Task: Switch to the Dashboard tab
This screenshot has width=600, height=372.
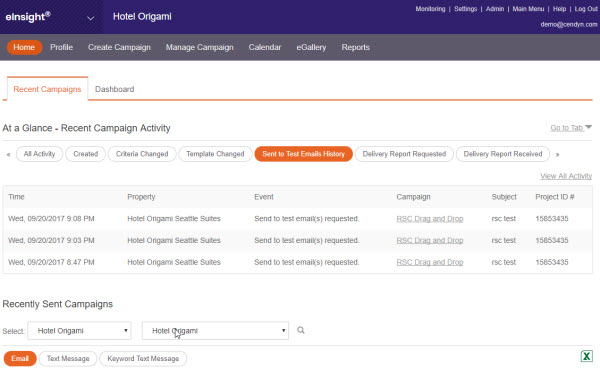Action: (114, 89)
